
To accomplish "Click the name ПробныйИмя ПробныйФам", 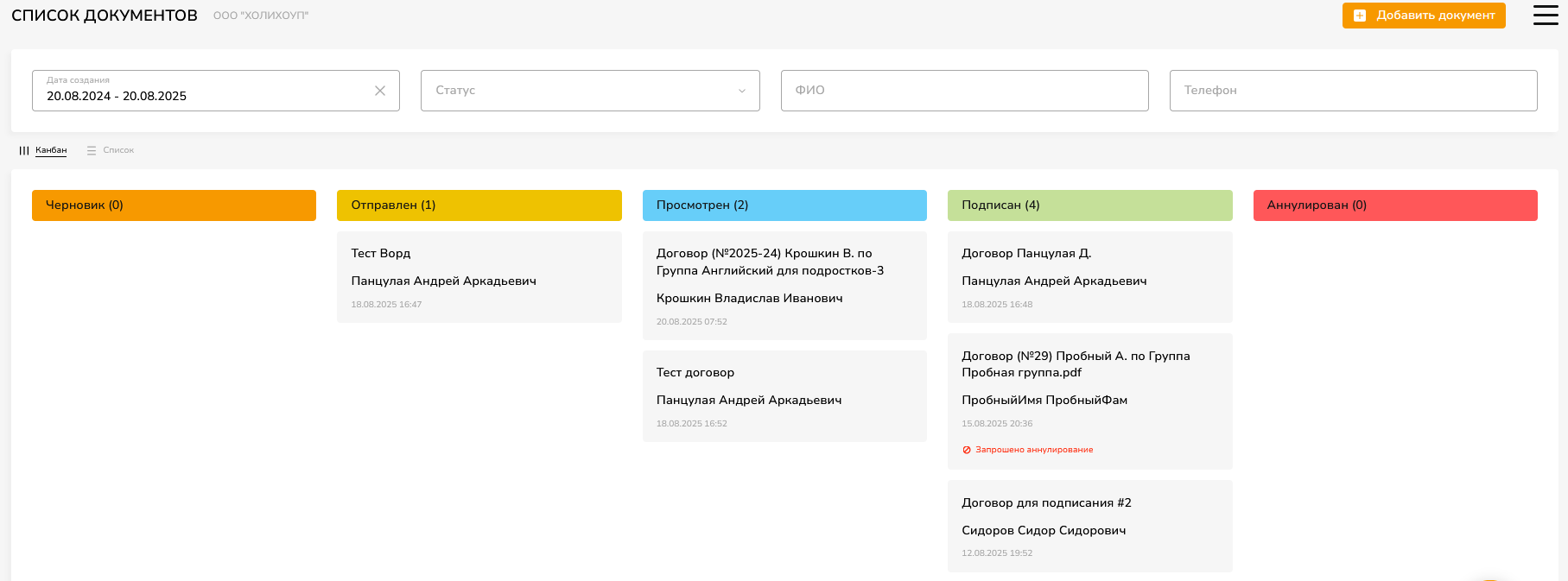I will pyautogui.click(x=1044, y=401).
